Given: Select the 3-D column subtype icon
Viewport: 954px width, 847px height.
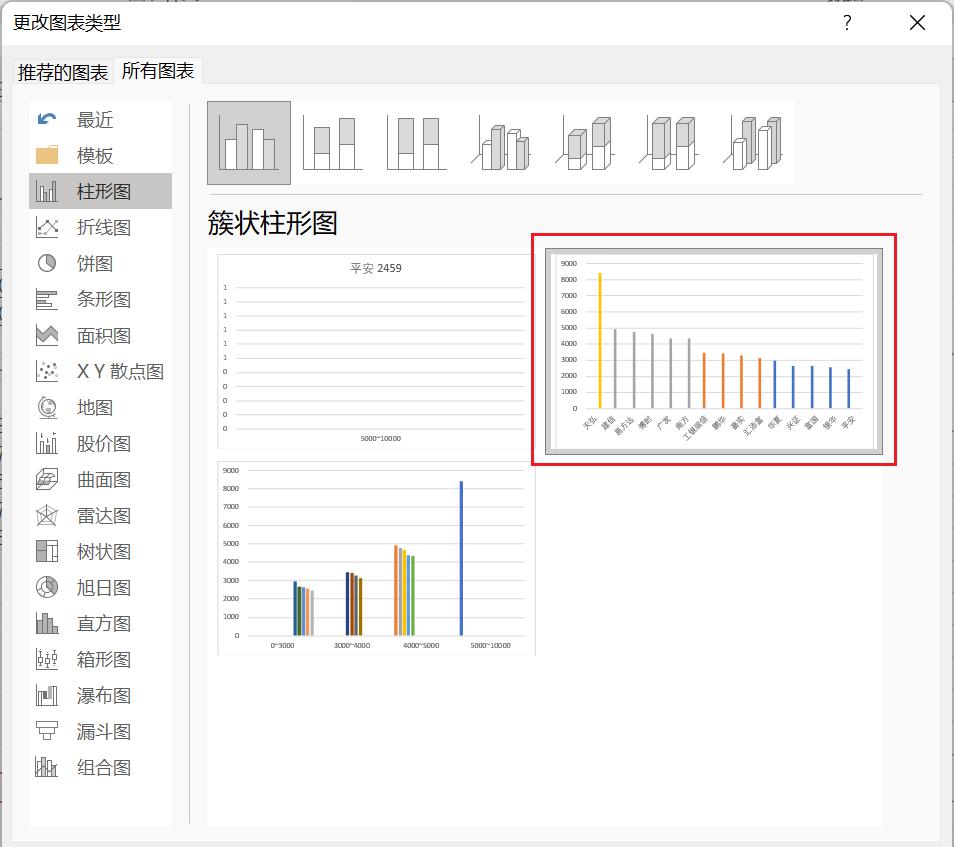Looking at the screenshot, I should [x=753, y=143].
